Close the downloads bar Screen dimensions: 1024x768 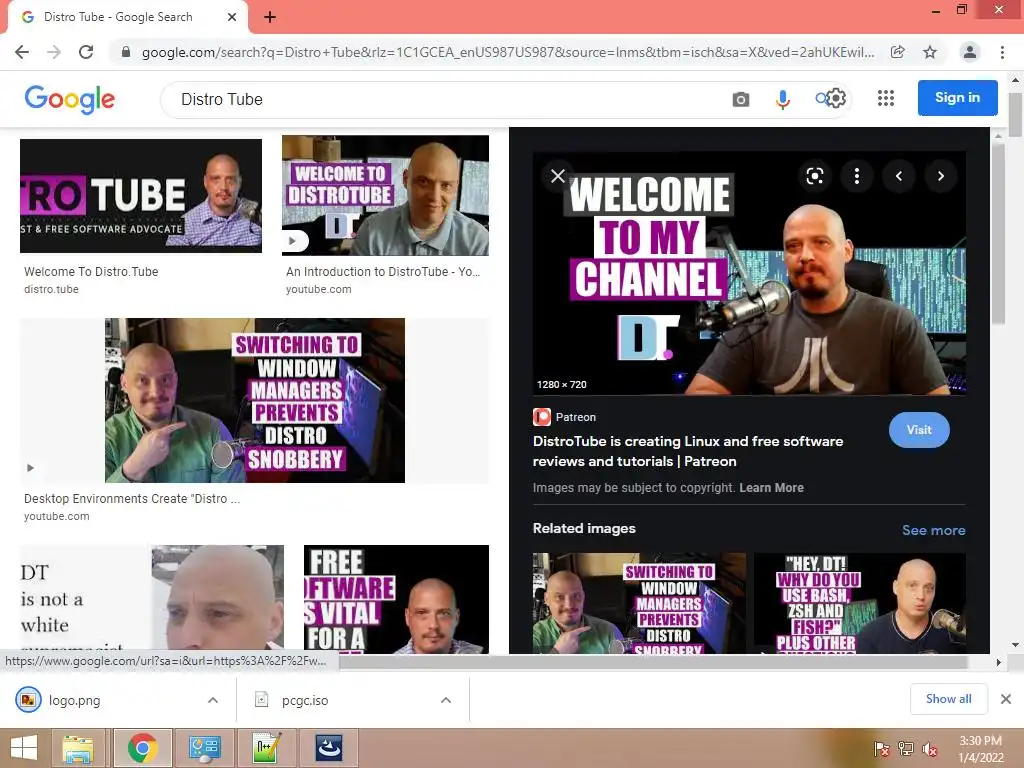[x=1006, y=699]
